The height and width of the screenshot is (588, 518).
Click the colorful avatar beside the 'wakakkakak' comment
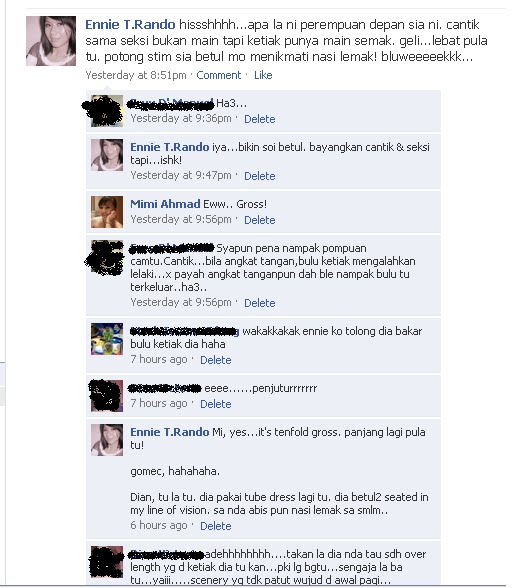[107, 339]
